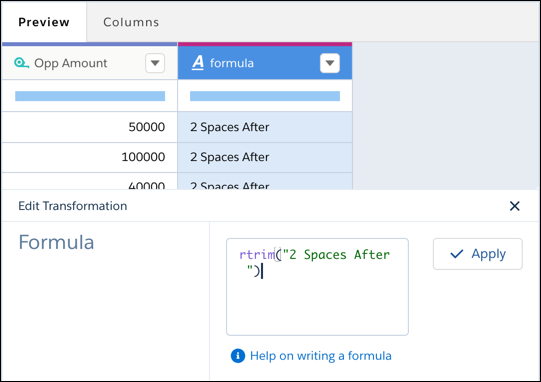This screenshot has width=541, height=382.
Task: Close the Edit Transformation panel
Action: point(514,206)
